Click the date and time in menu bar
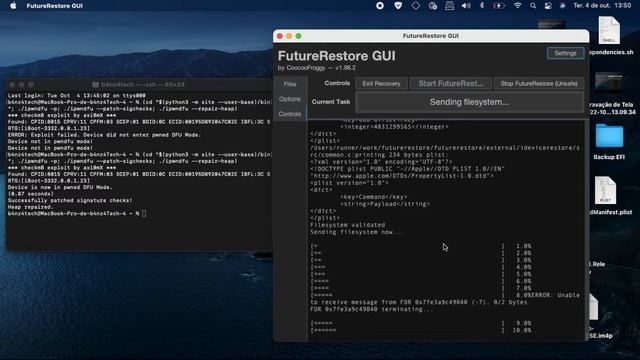 [602, 6]
